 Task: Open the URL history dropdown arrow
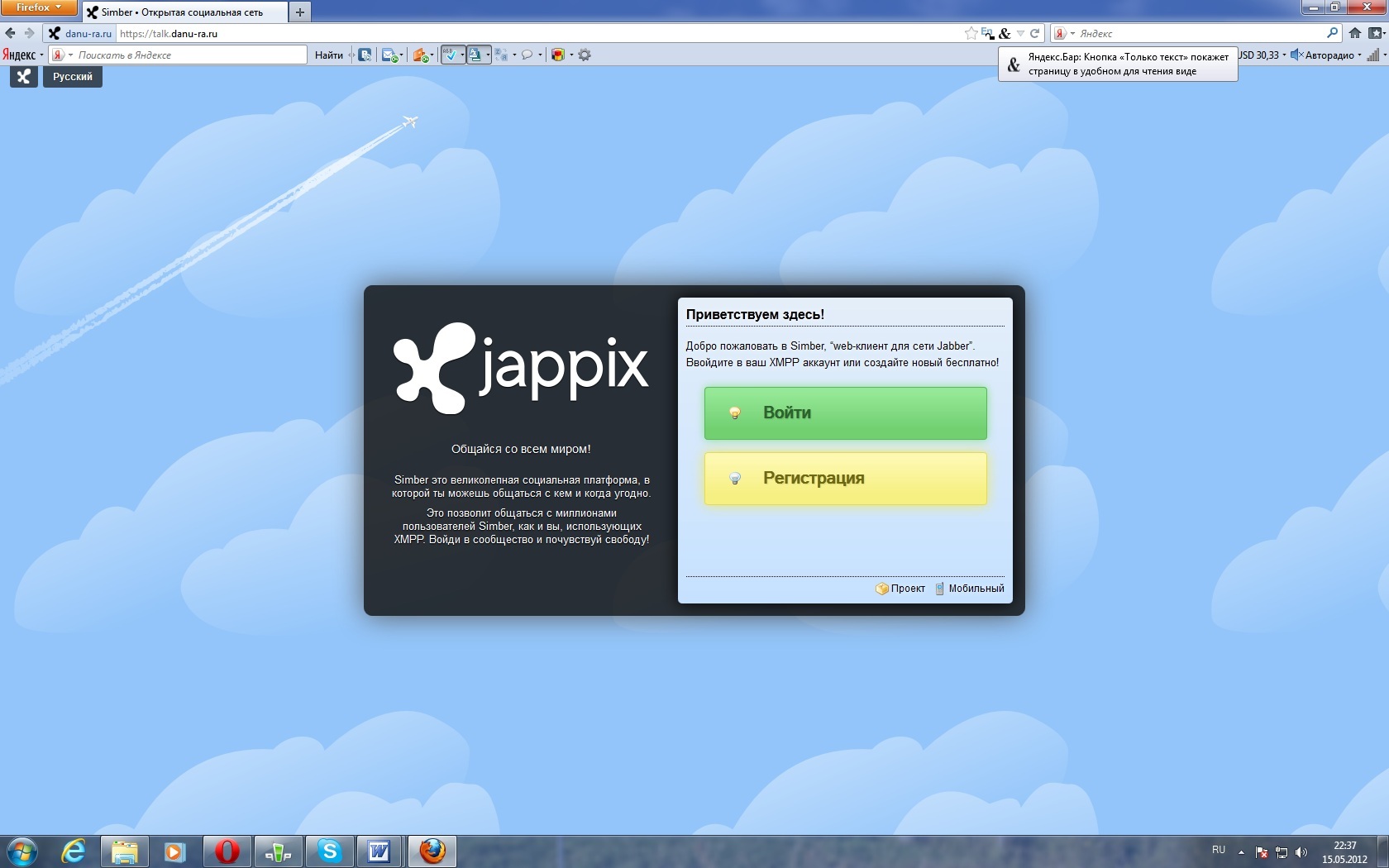[1021, 34]
